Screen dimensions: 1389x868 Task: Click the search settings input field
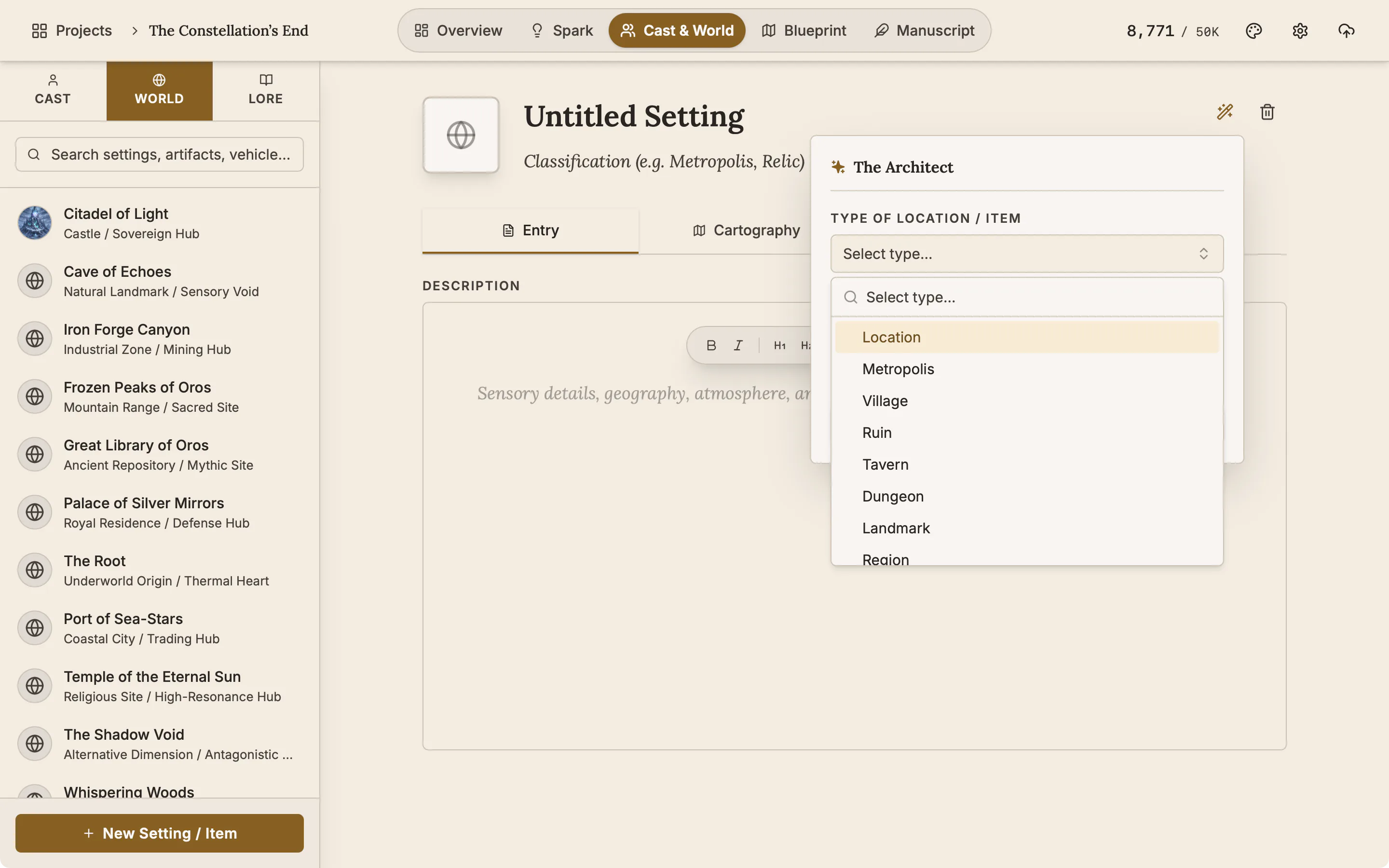click(x=160, y=154)
